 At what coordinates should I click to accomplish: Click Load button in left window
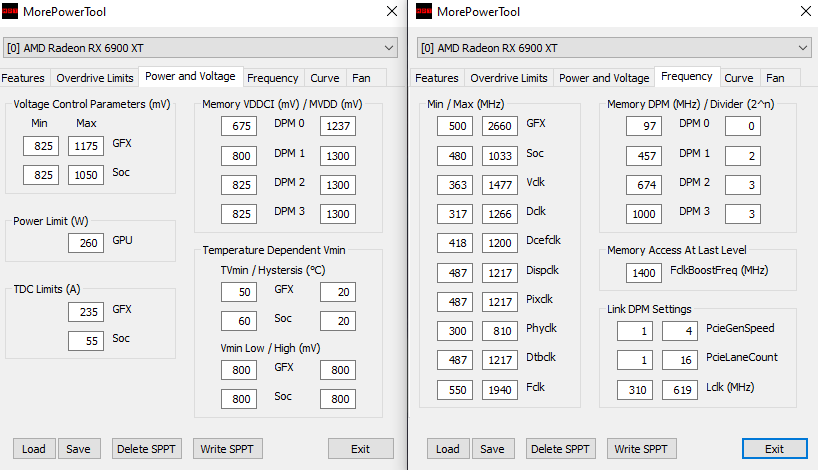point(34,449)
